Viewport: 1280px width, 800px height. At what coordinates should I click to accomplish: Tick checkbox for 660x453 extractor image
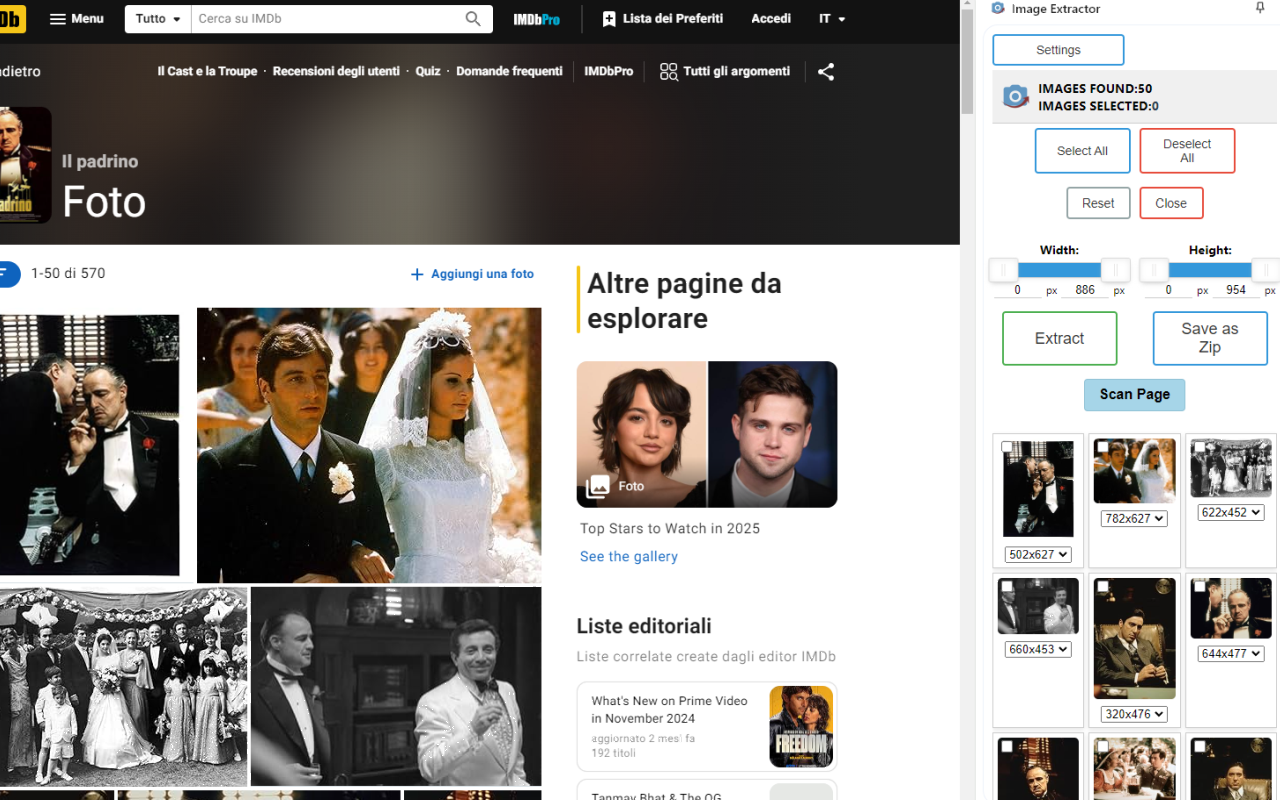(x=1007, y=586)
